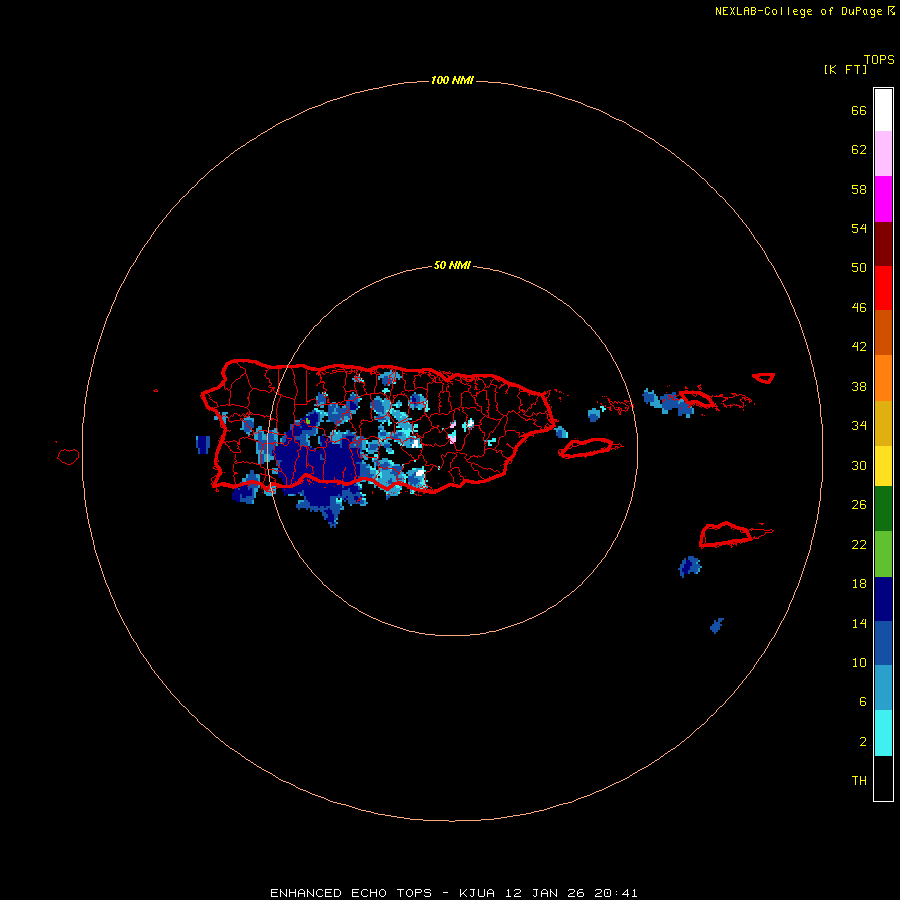Viewport: 900px width, 900px height.
Task: Click the legend value '50'
Action: click(859, 268)
